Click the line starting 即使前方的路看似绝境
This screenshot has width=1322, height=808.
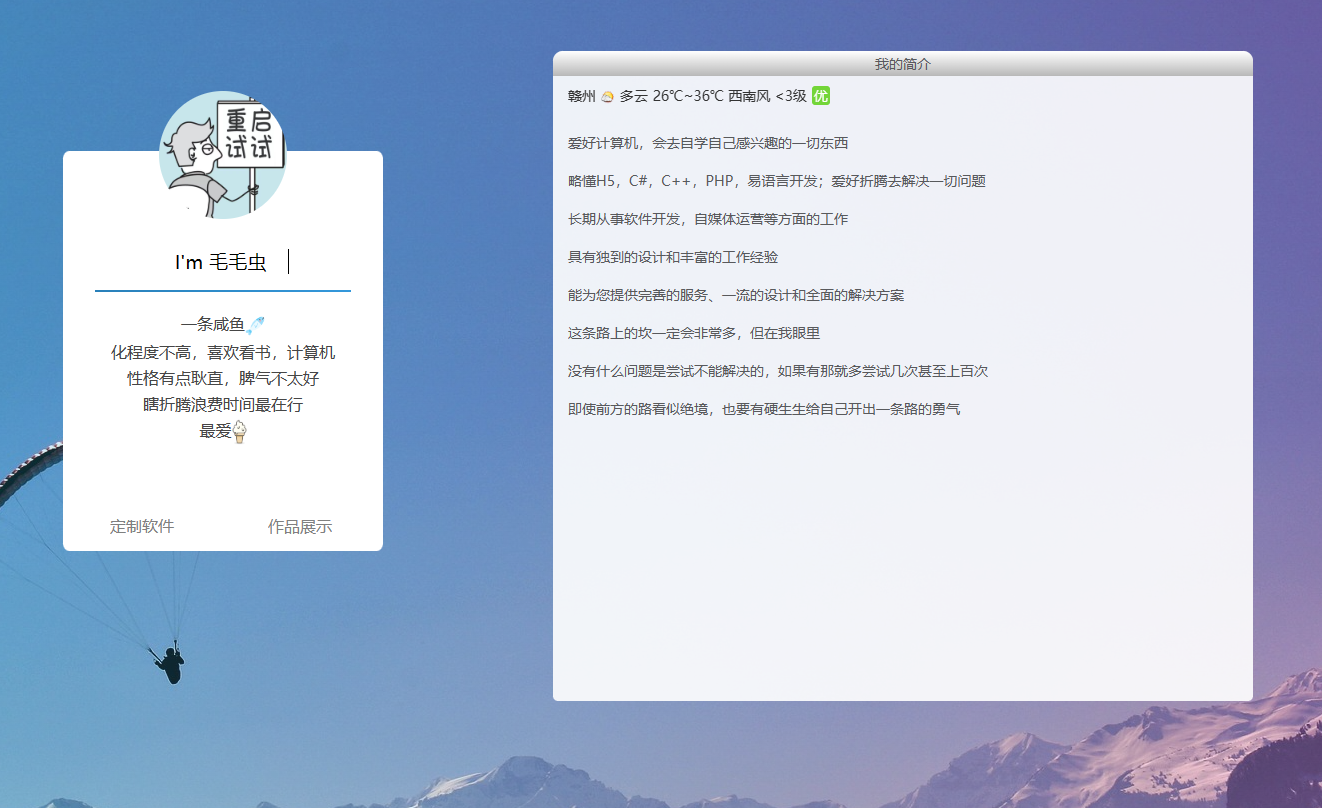[764, 409]
